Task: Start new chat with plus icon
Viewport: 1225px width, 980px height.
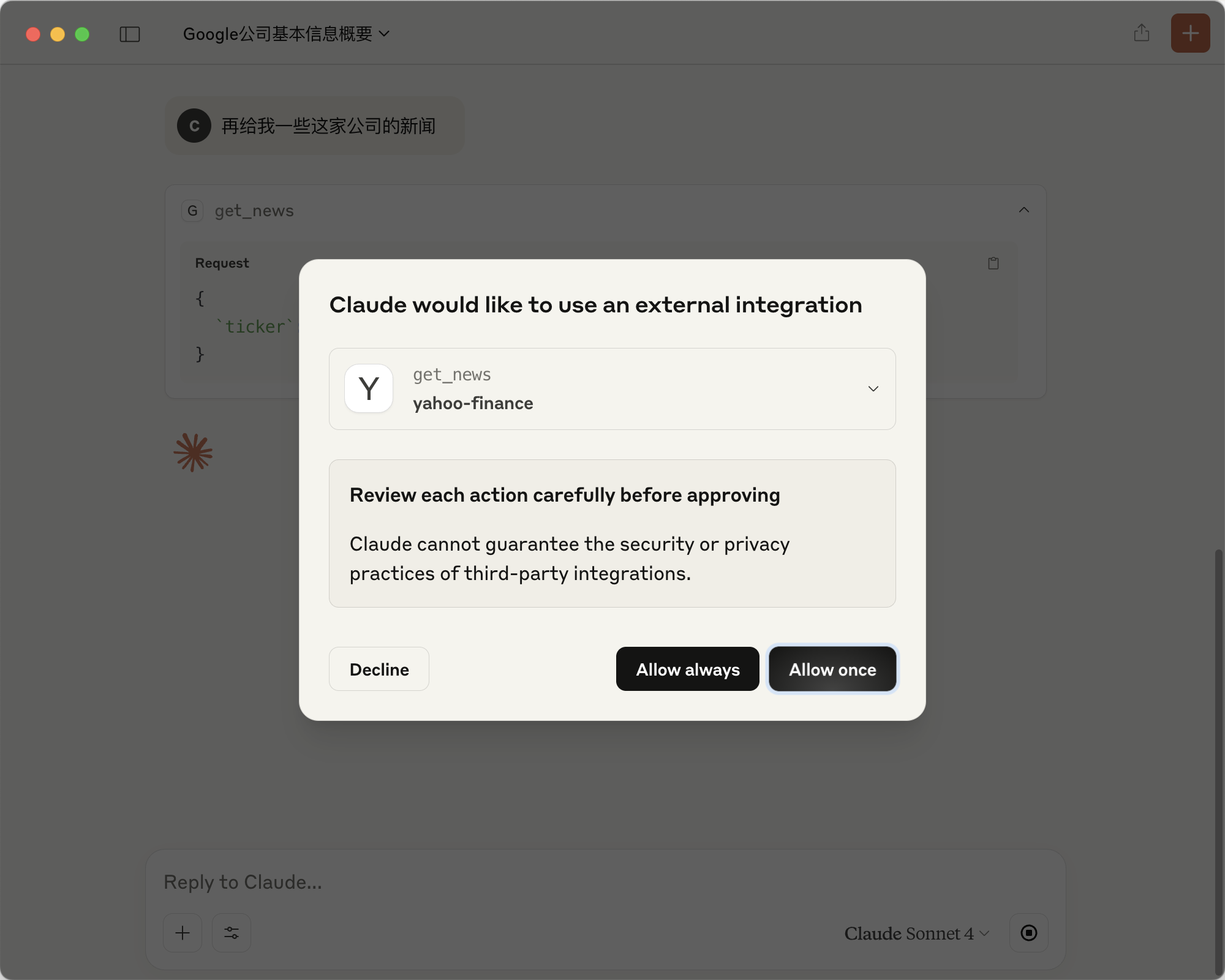Action: [1190, 33]
